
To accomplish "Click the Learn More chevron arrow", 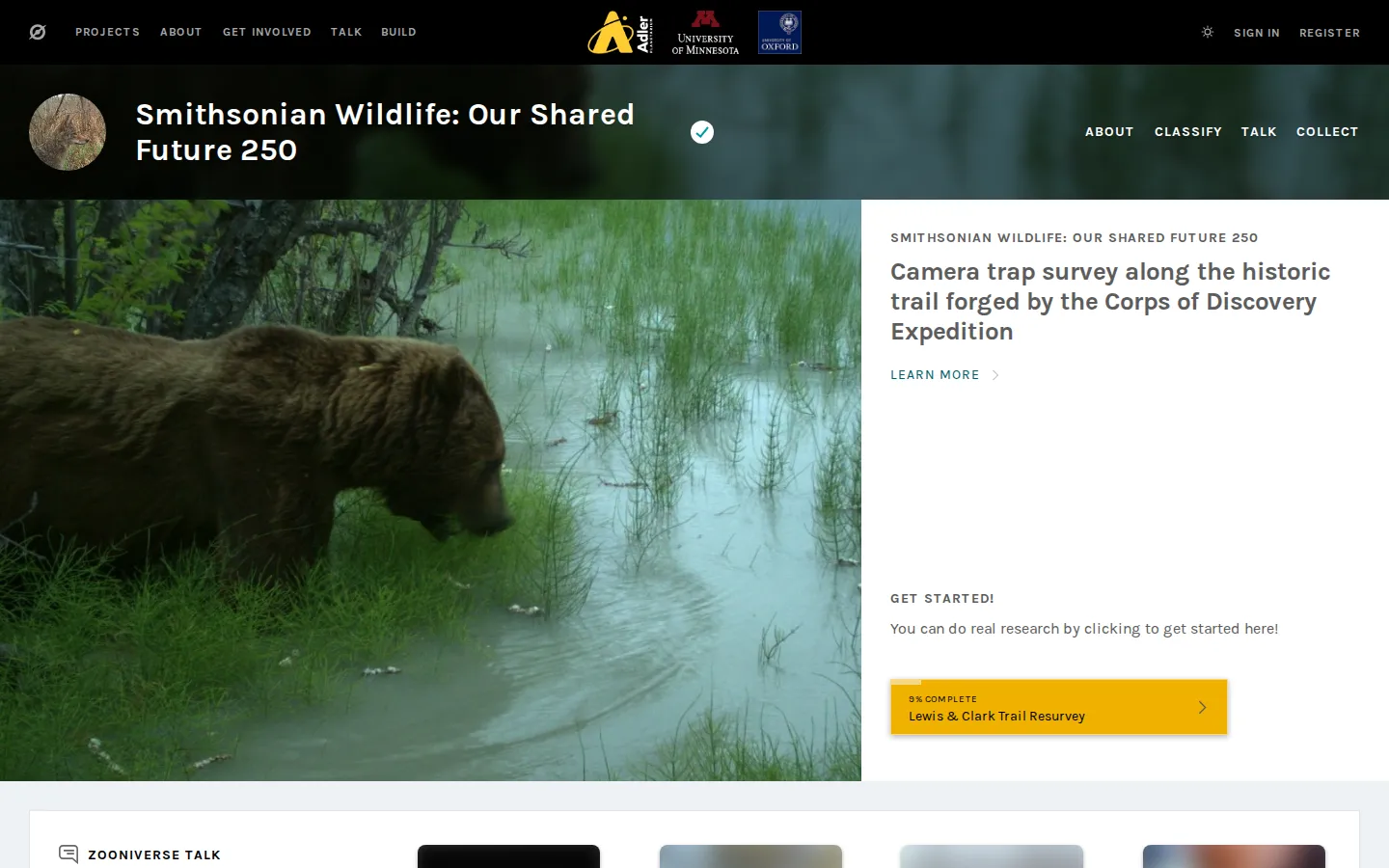I will 995,375.
